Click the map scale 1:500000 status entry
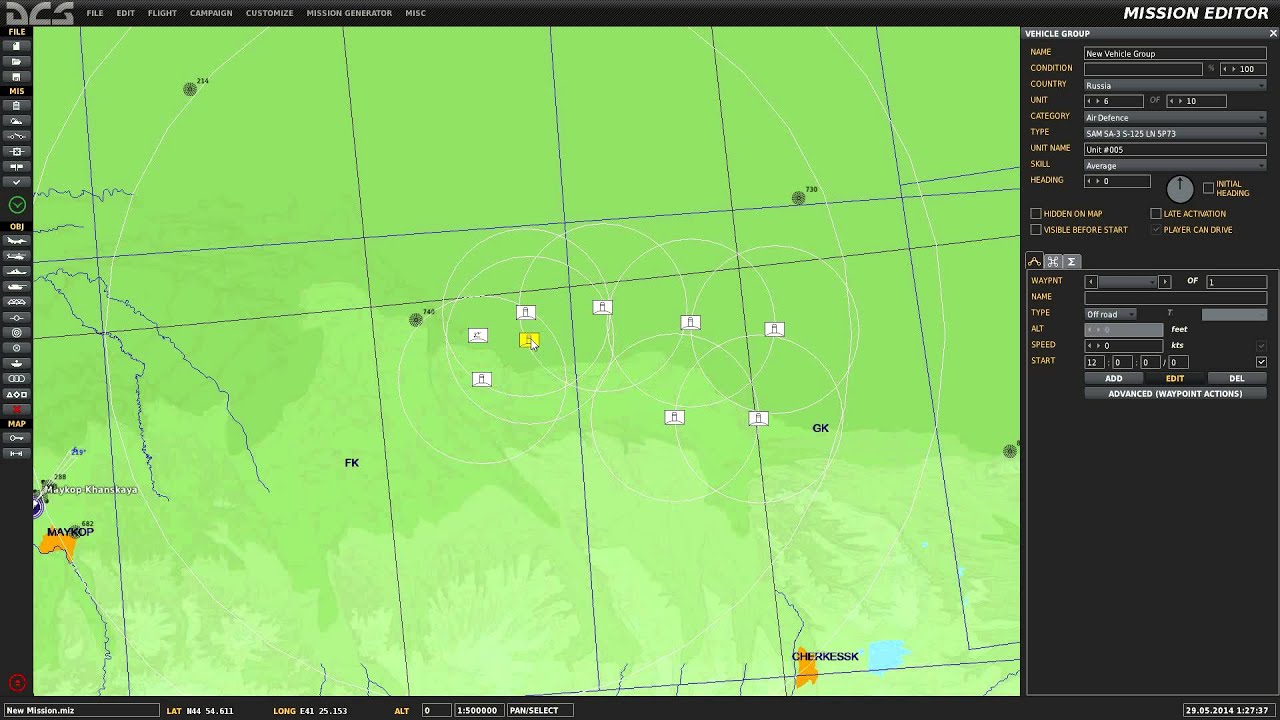The image size is (1280, 720). 477,711
